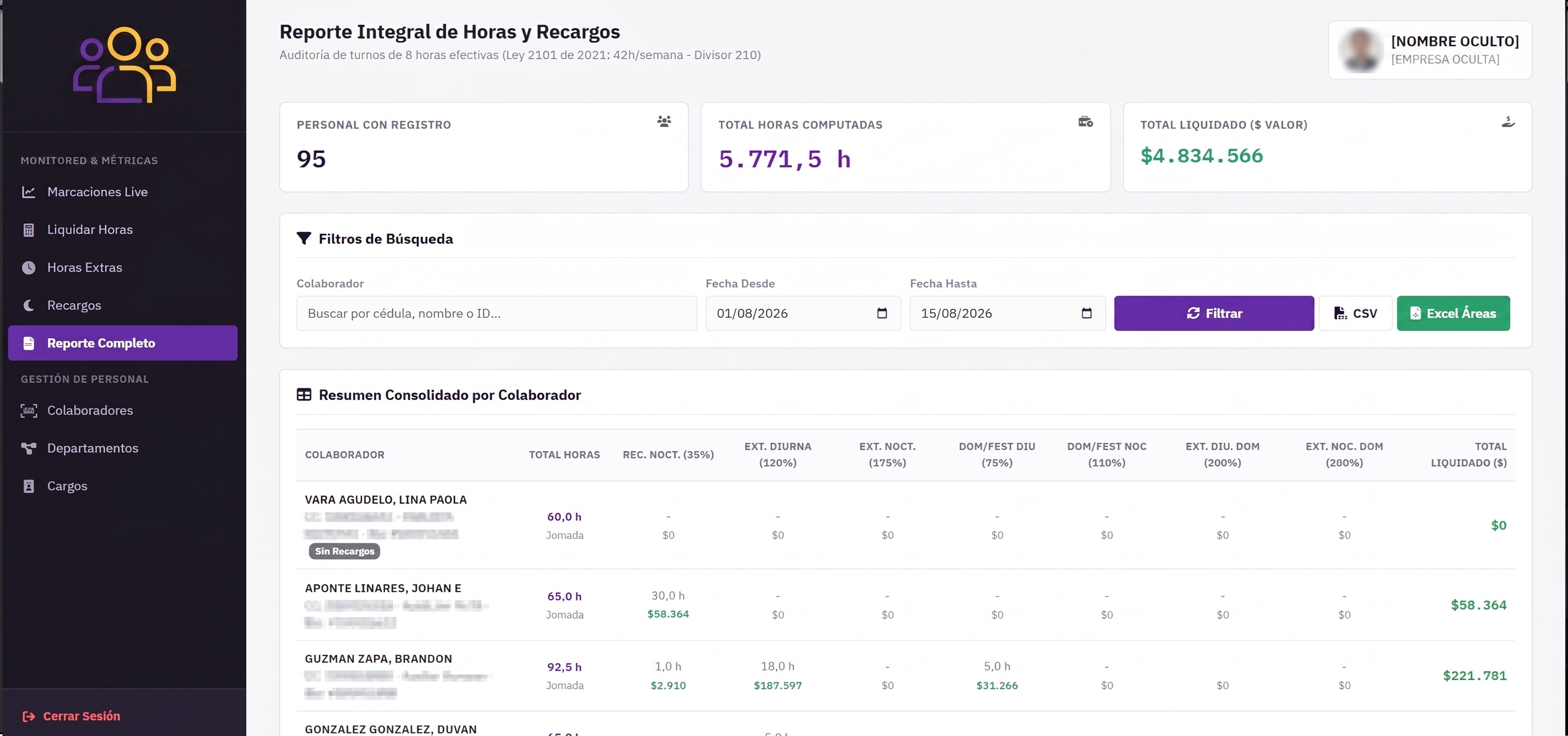Click the Marcaciones Live chart icon
Screen dimensions: 1568x736
click(x=29, y=192)
